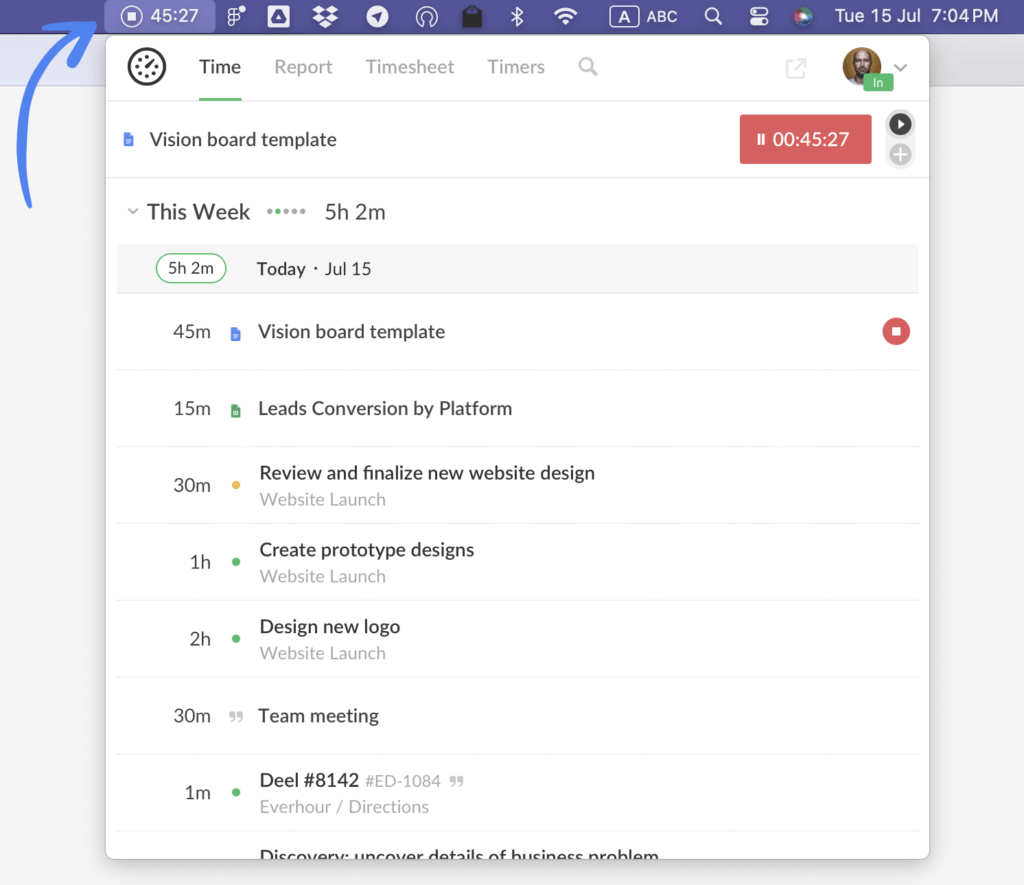The height and width of the screenshot is (885, 1024).
Task: Select the Design new logo entry
Action: point(330,627)
